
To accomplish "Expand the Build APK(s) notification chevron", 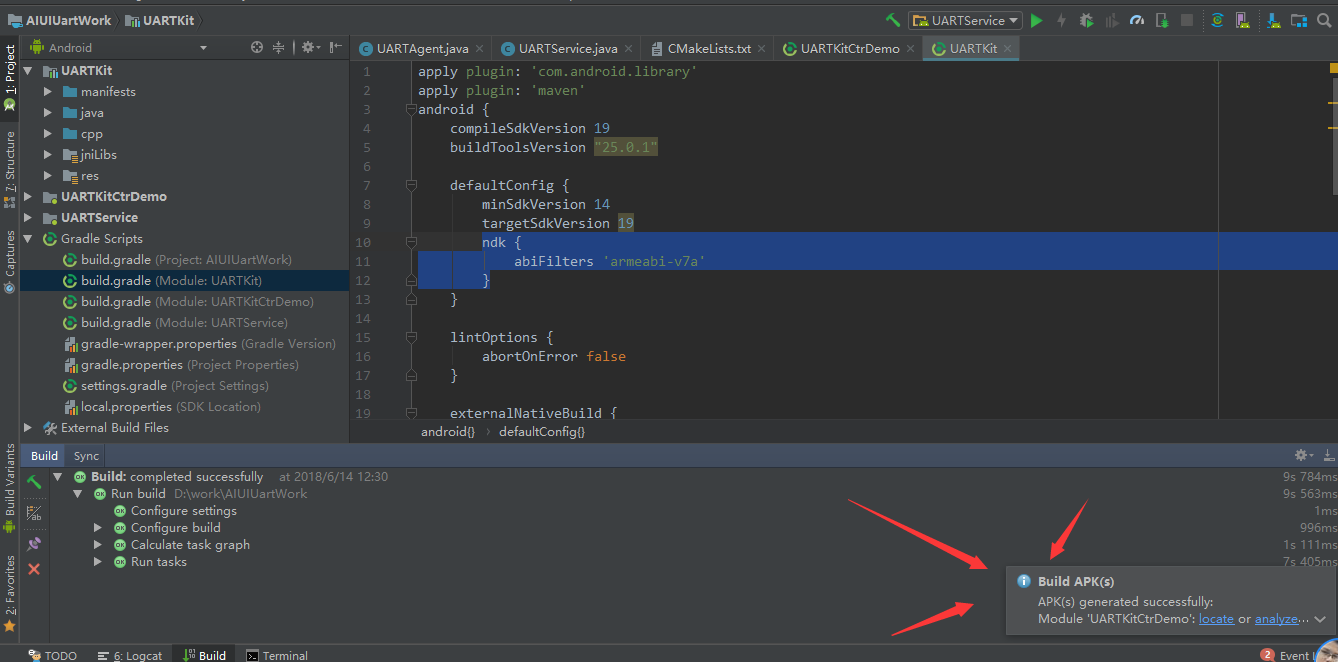I will pos(1320,620).
